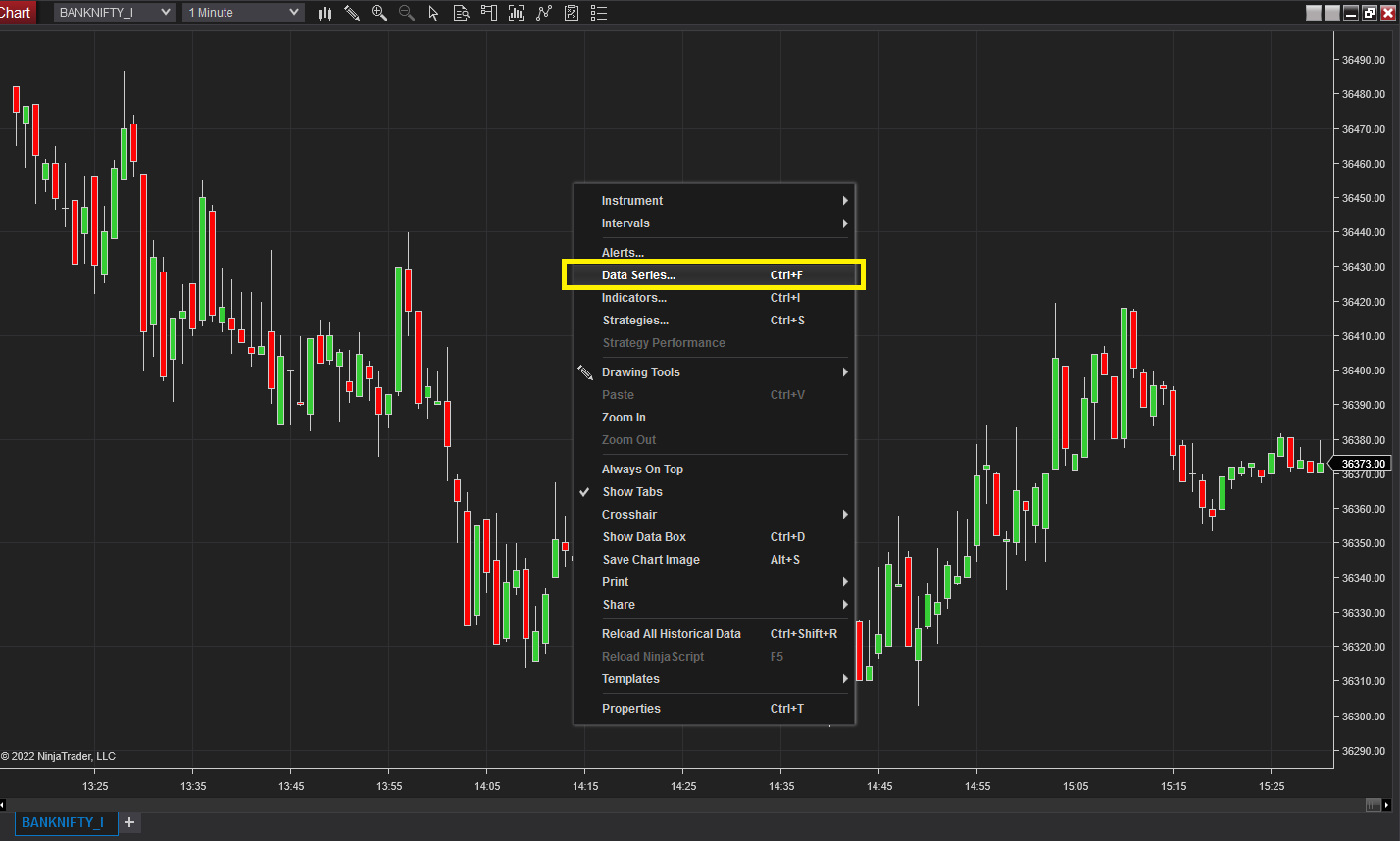Click the 15:25 time axis label
The width and height of the screenshot is (1400, 841).
point(1272,786)
